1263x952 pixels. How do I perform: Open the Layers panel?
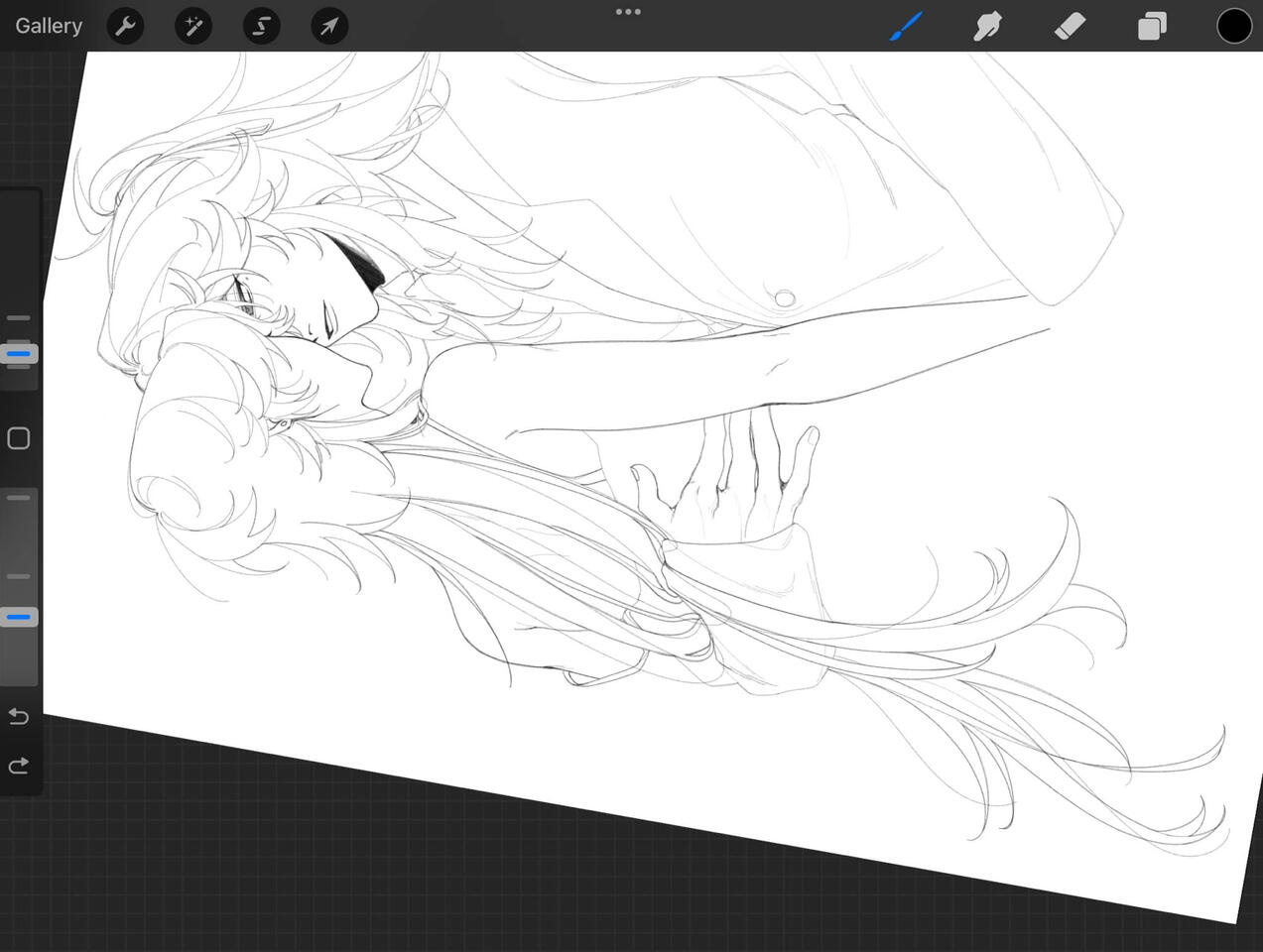pyautogui.click(x=1152, y=26)
